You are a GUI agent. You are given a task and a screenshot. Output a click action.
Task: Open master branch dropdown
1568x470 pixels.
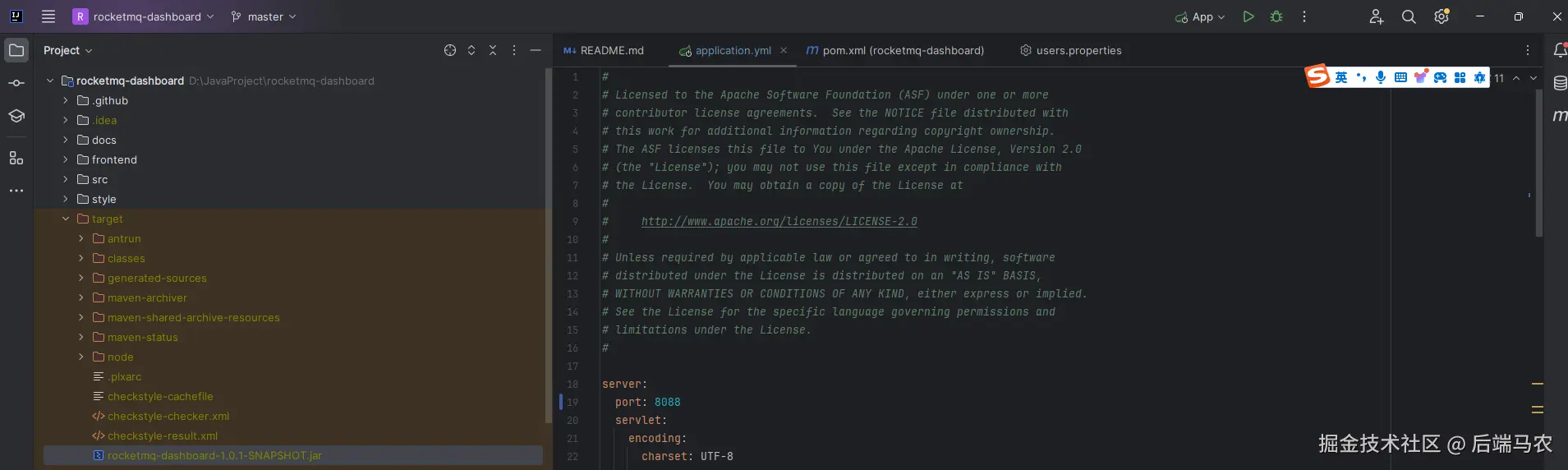tap(264, 16)
